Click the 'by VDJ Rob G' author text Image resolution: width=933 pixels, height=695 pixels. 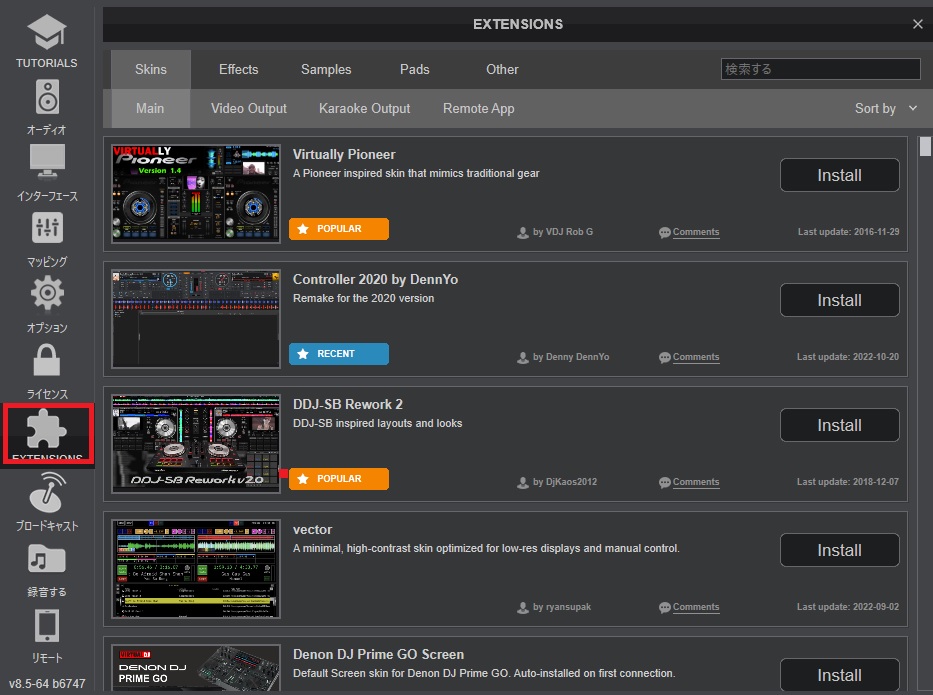563,232
